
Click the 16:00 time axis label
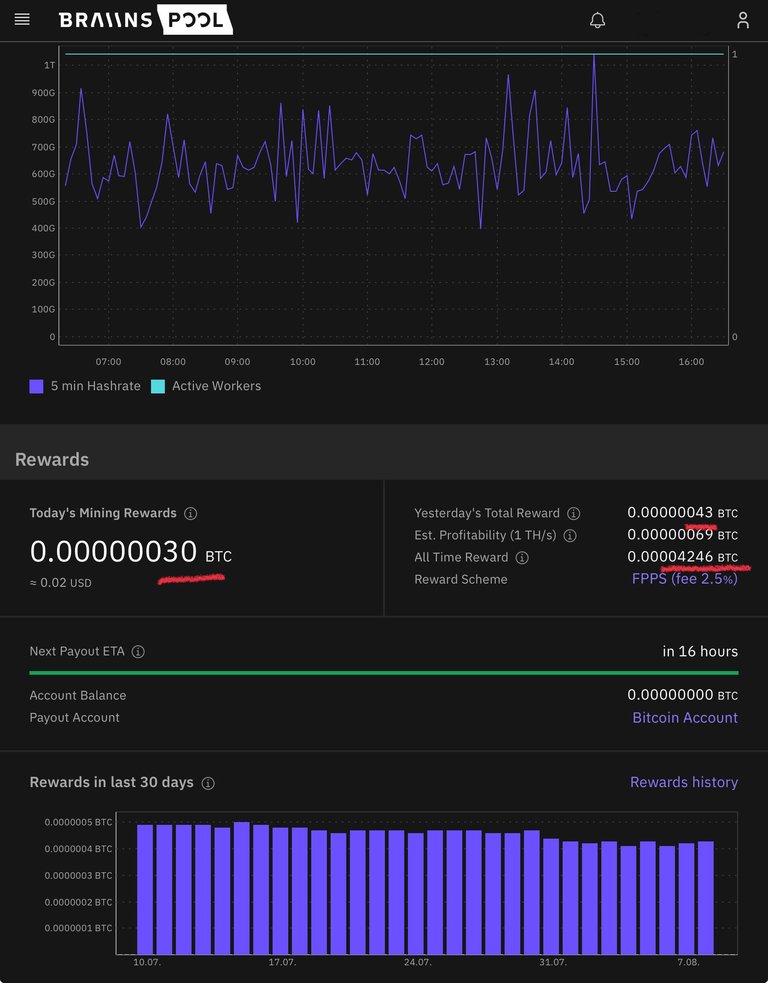point(691,362)
